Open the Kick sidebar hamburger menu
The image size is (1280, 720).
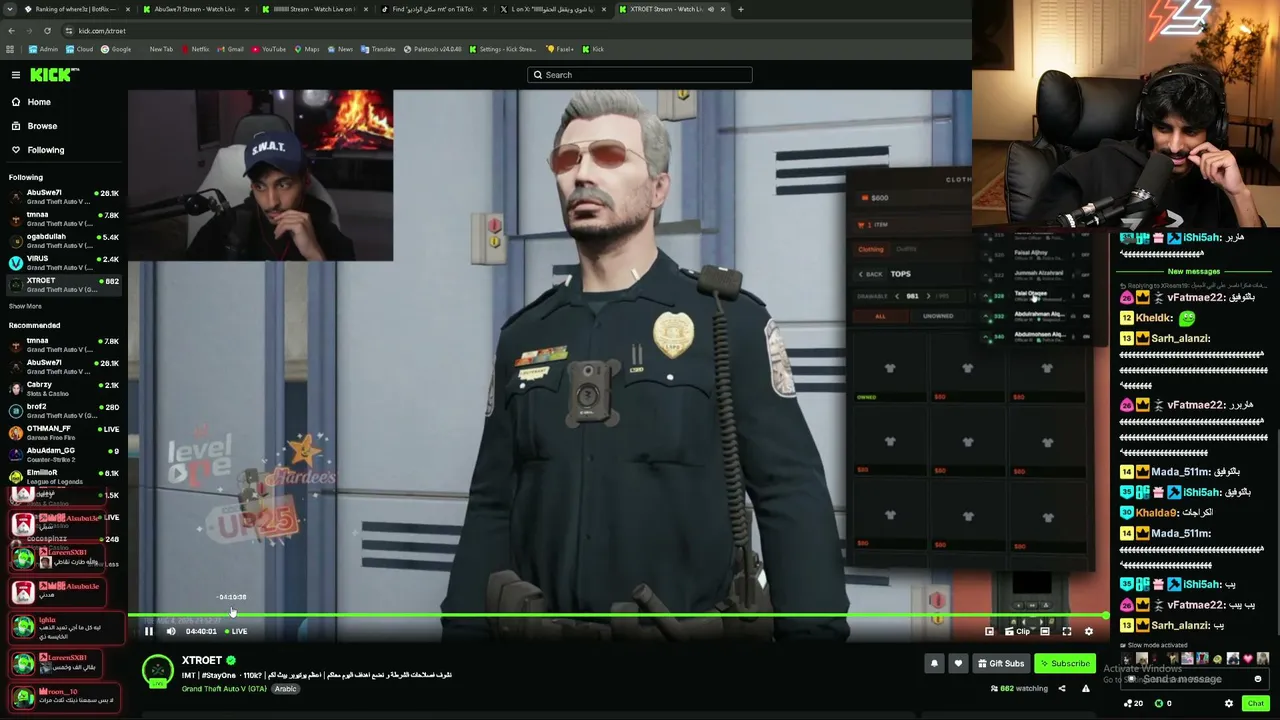click(x=16, y=75)
